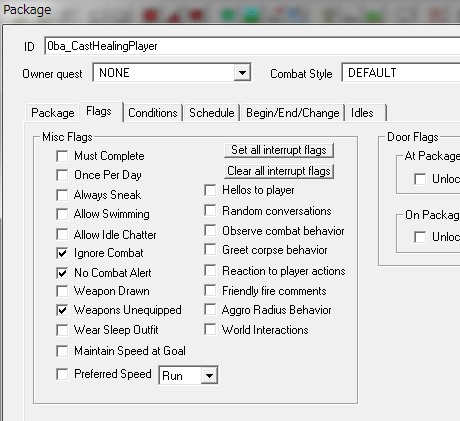Enable Friendly fire comments checkbox
Screen dimensions: 460x421
click(210, 290)
